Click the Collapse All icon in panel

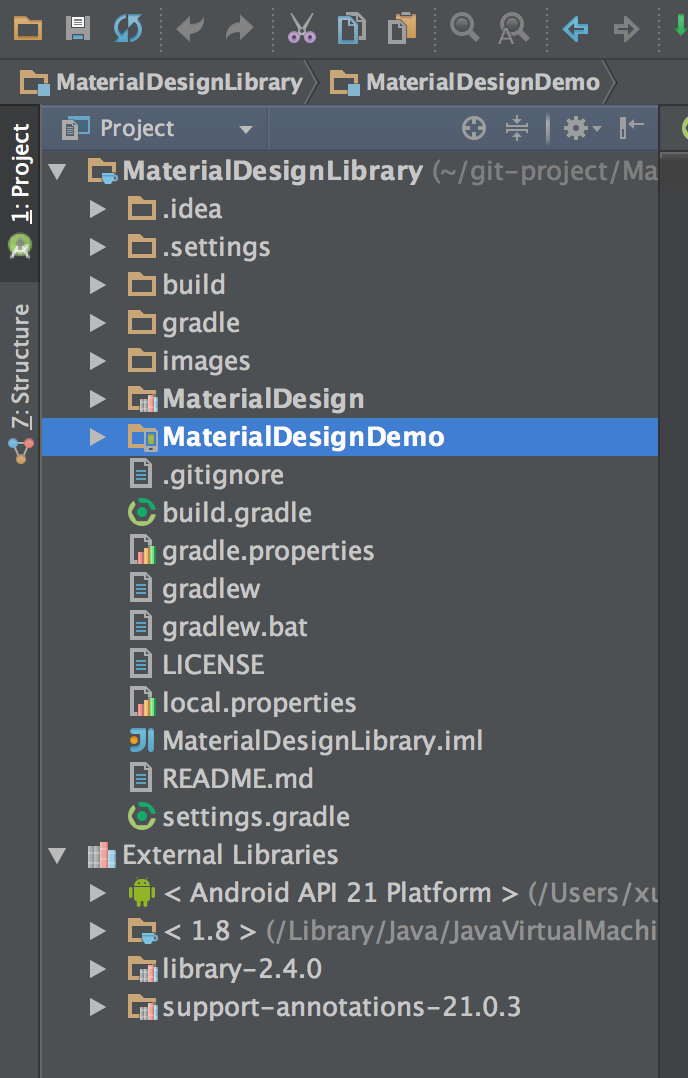516,128
